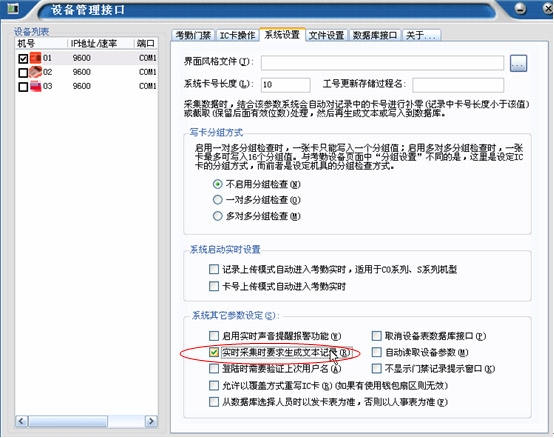Enable 启用实时声音提醒报警功能 checkbox
The image size is (554, 438).
coord(214,336)
